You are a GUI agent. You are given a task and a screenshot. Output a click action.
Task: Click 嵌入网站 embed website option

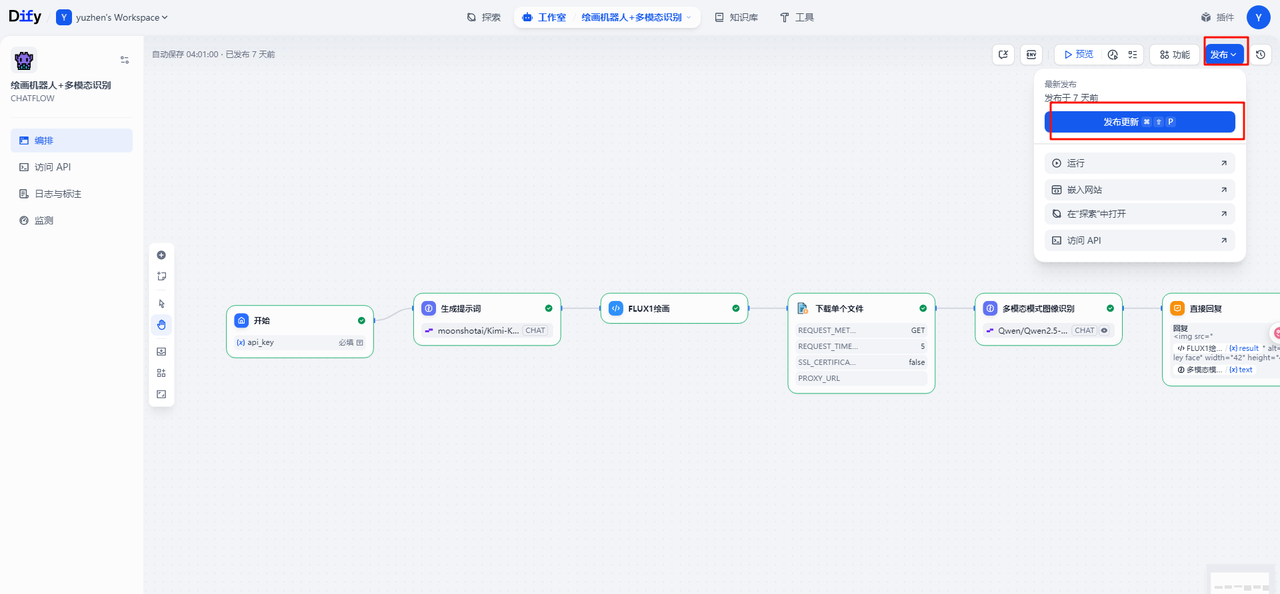tap(1139, 189)
